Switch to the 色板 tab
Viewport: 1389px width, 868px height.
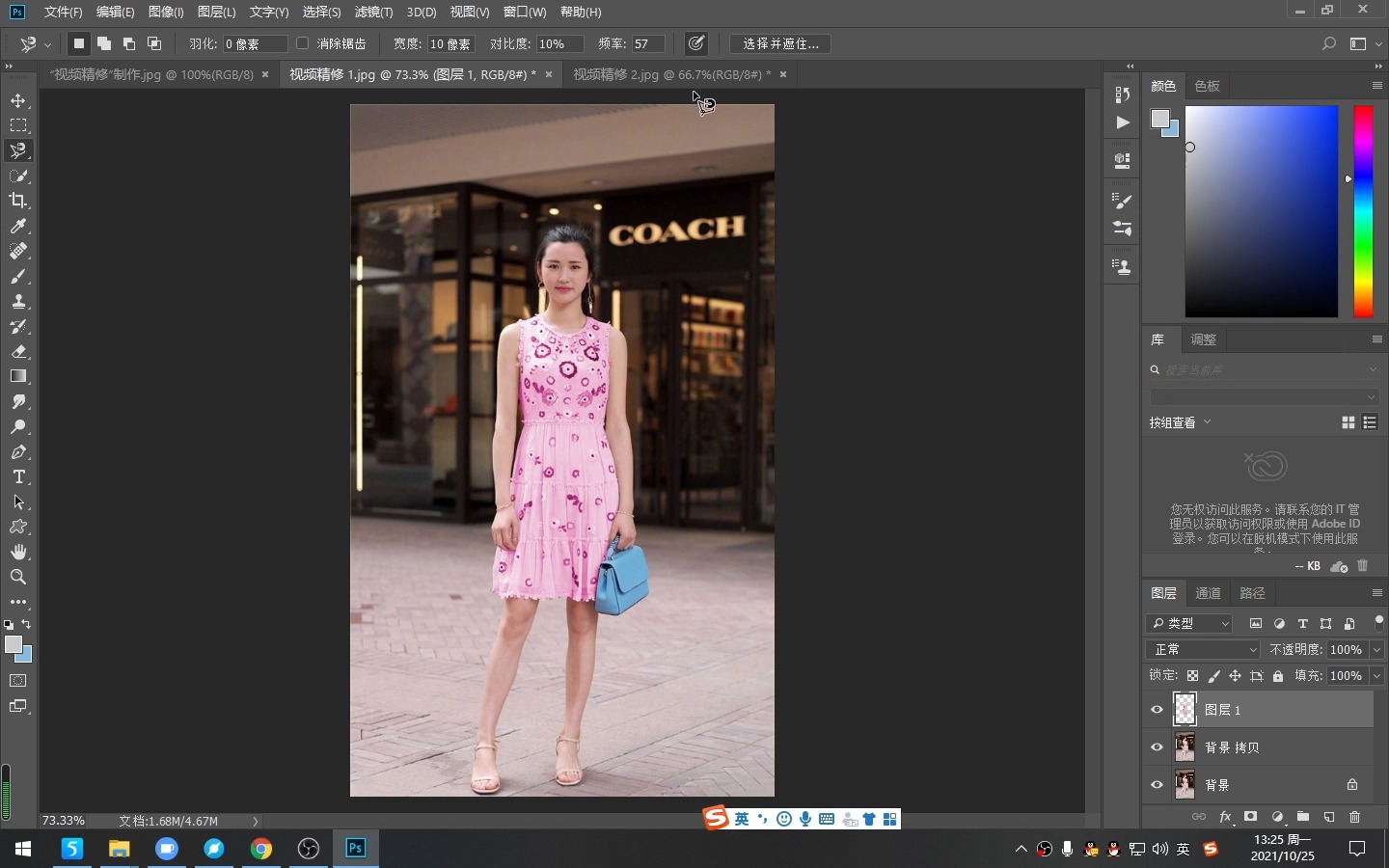[x=1208, y=86]
